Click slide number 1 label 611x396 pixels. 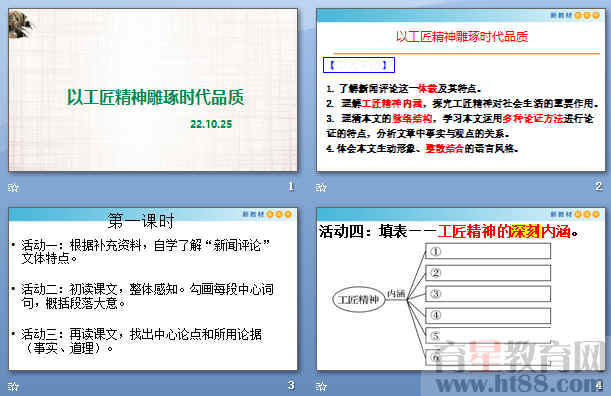(x=291, y=187)
